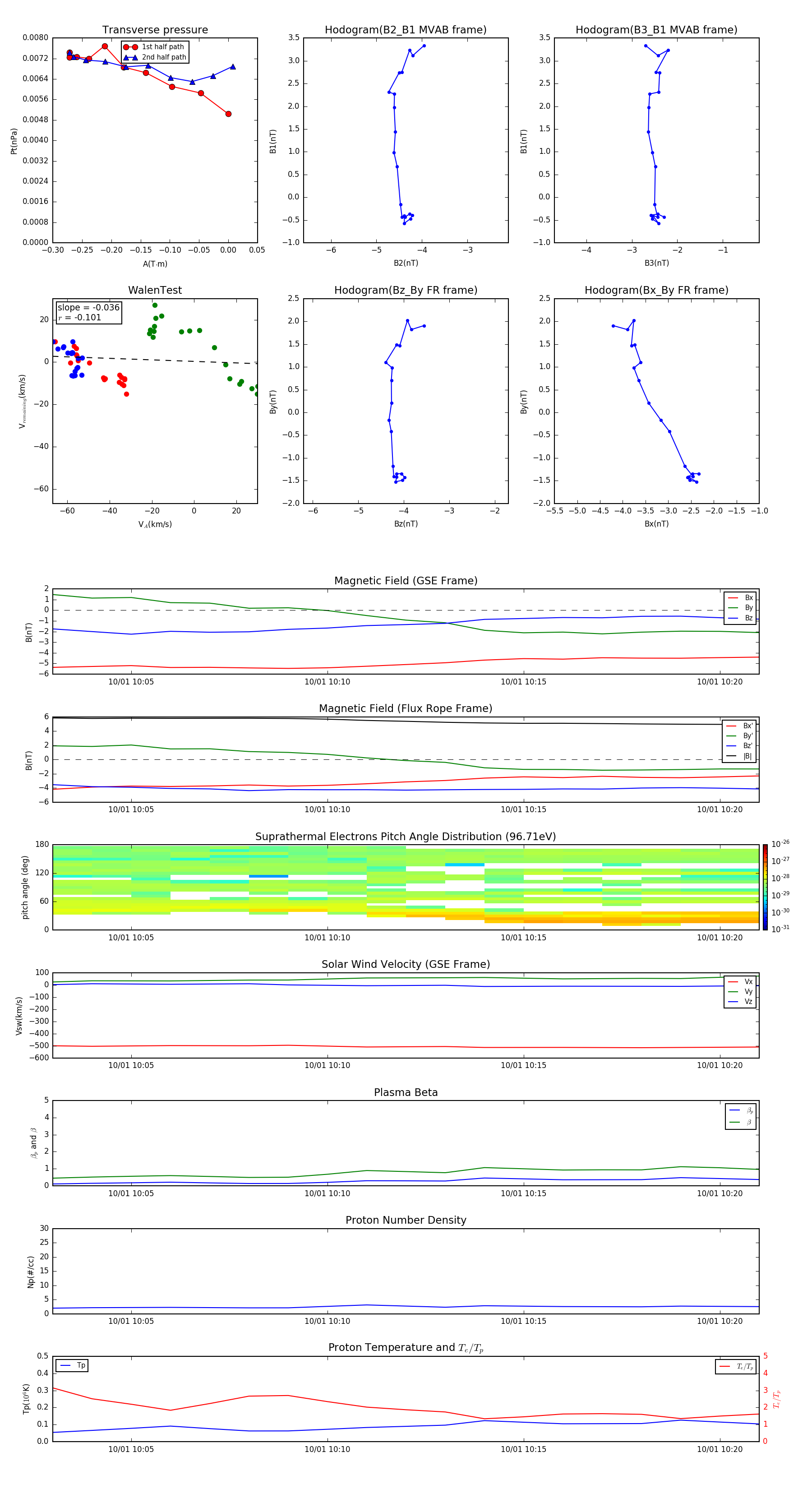Image resolution: width=812 pixels, height=1489 pixels.
Task: Click the 'Transverse pressure' plot title
Action: [x=155, y=30]
